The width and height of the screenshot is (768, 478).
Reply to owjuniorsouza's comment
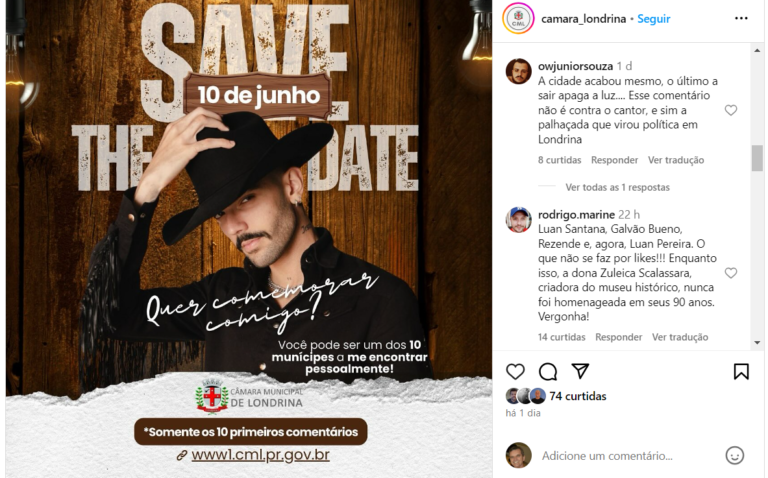[x=614, y=160]
